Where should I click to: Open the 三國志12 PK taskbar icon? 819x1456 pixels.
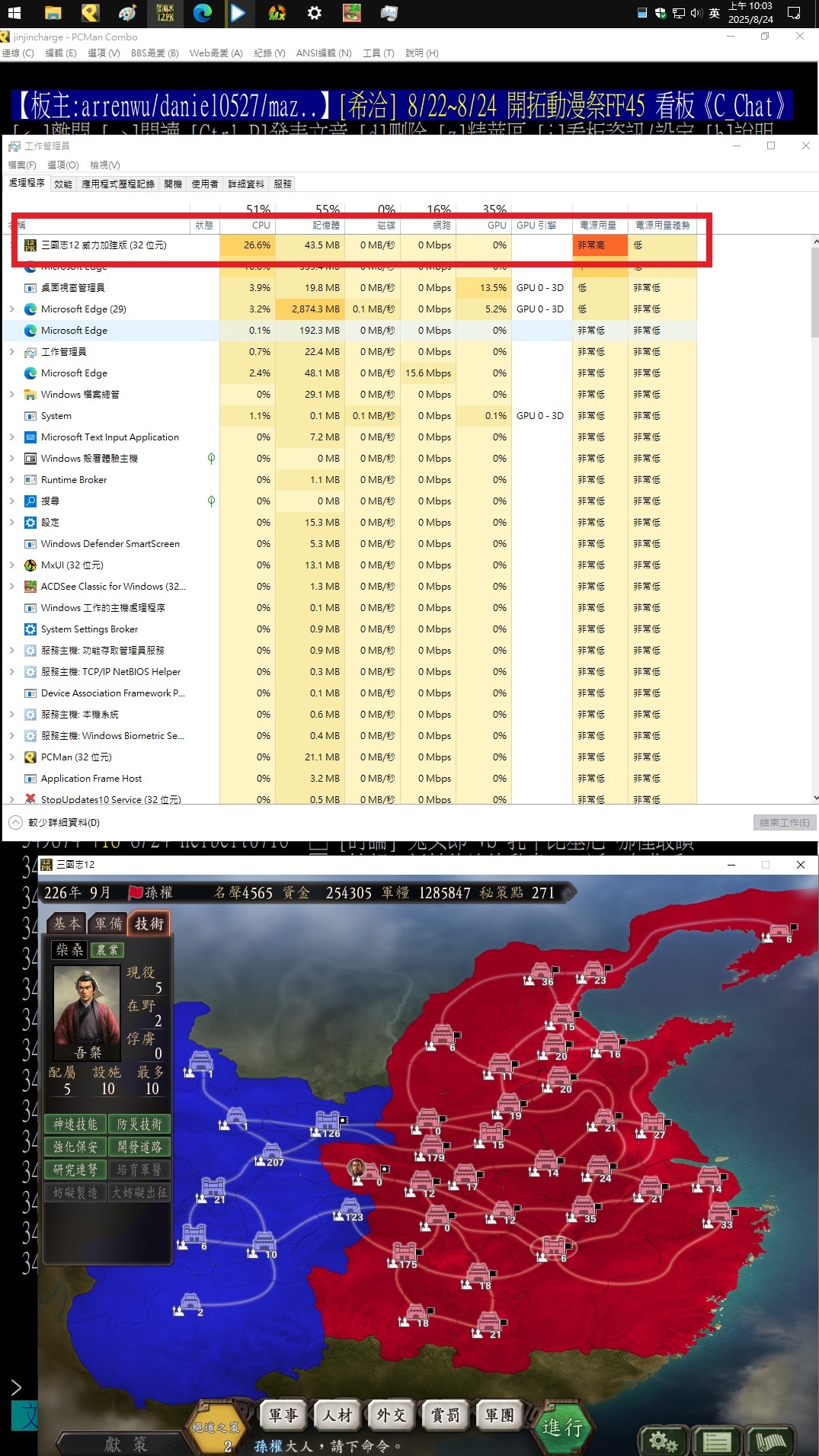coord(165,13)
